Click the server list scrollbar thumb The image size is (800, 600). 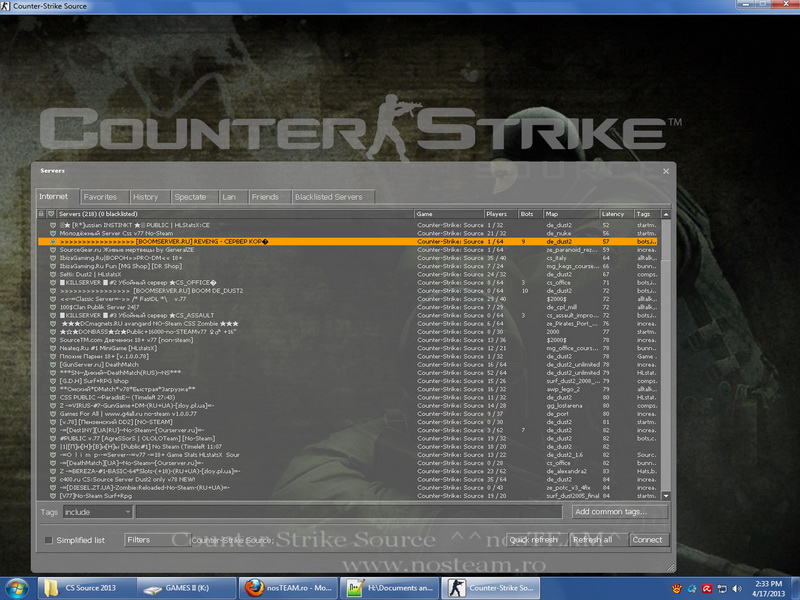[666, 240]
